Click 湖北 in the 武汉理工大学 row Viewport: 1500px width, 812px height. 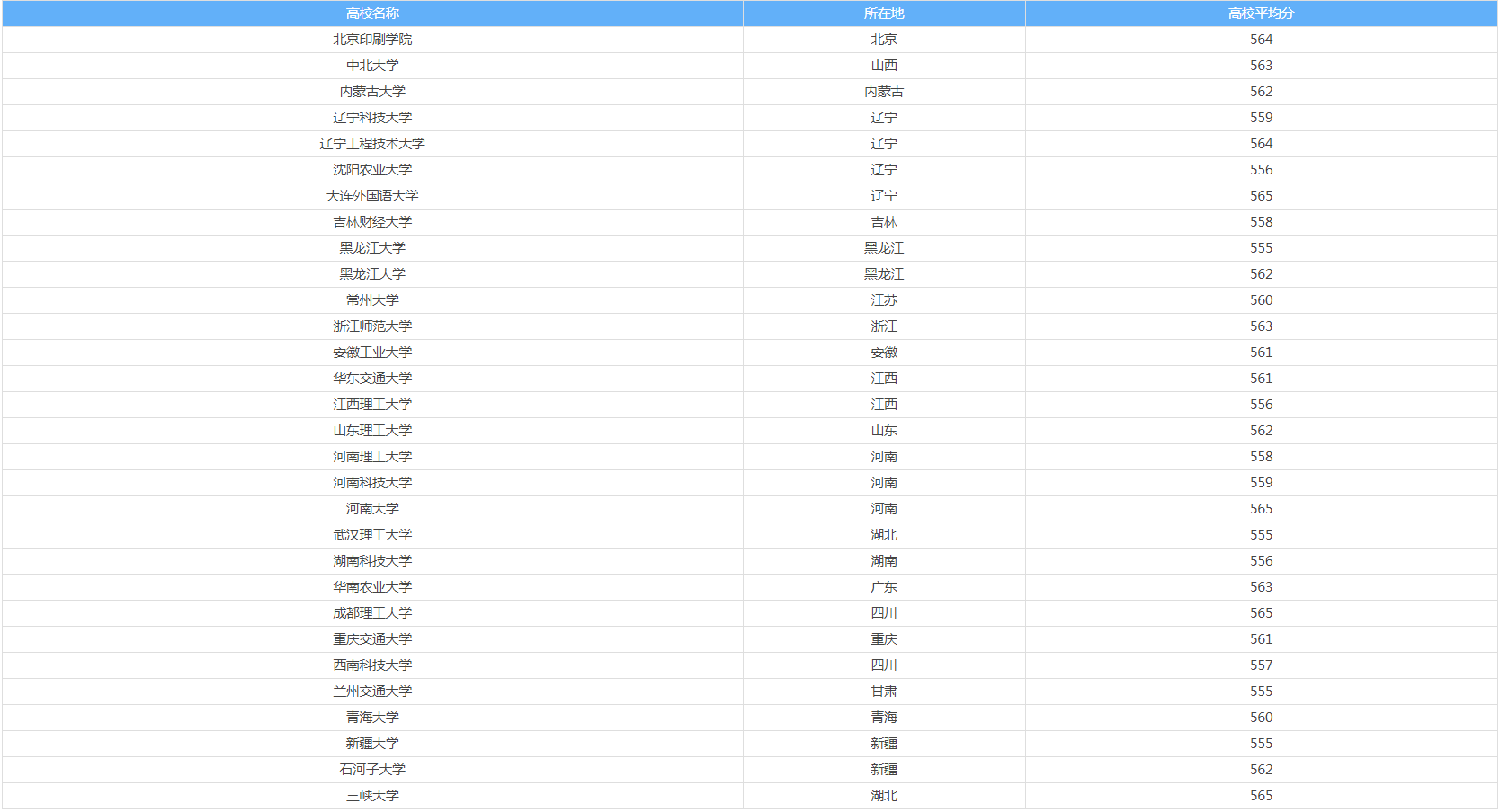(884, 535)
